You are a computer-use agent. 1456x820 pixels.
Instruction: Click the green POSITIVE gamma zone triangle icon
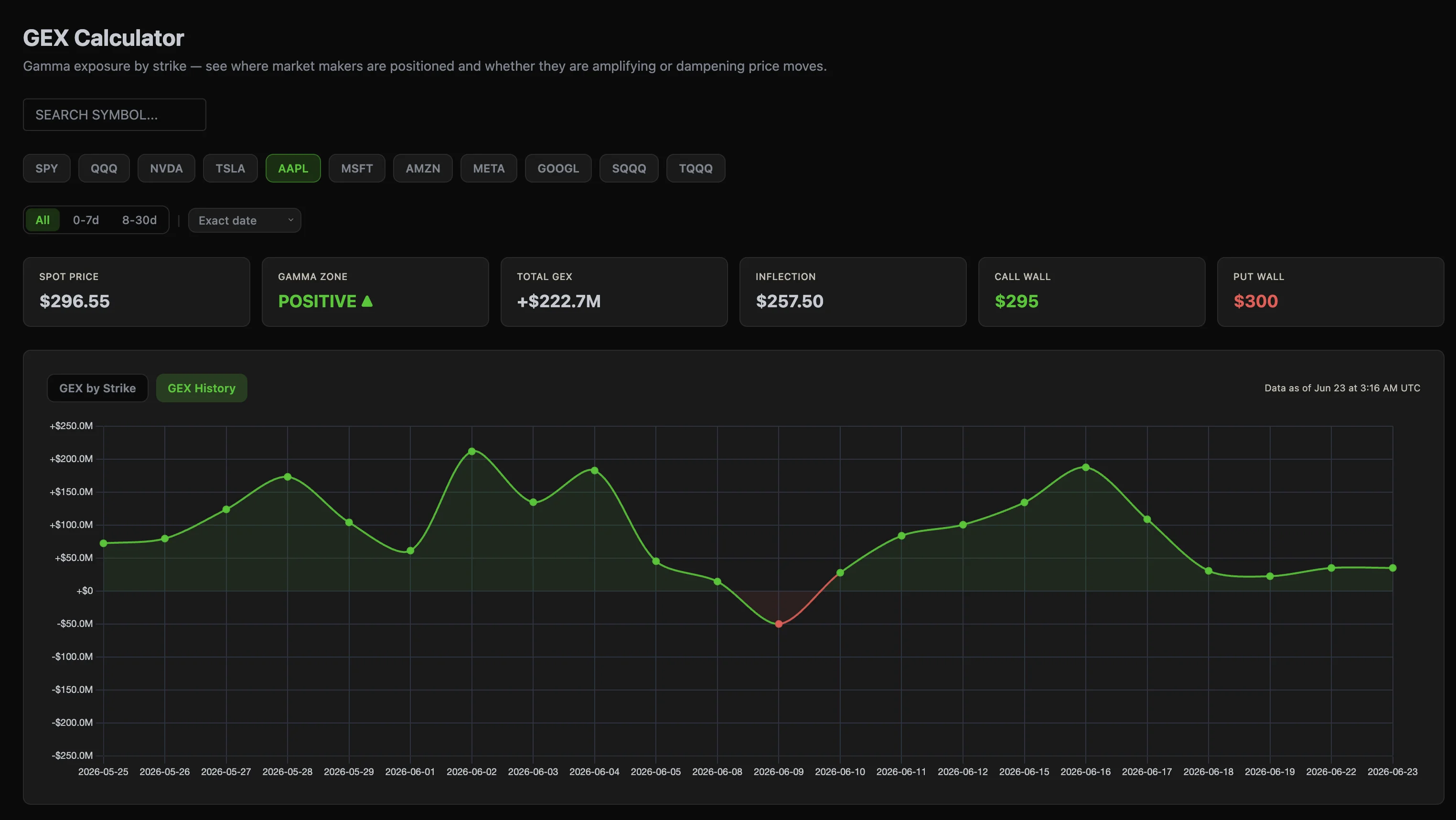click(367, 301)
